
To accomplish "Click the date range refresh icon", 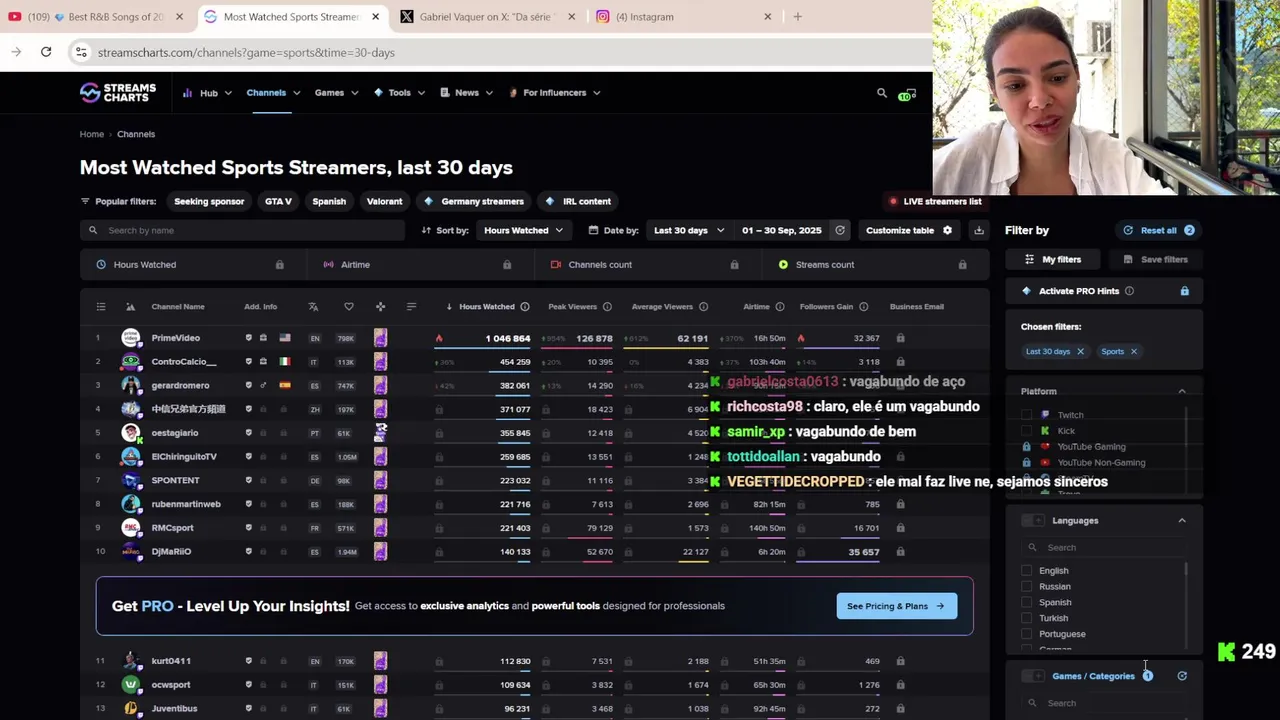I will pyautogui.click(x=840, y=230).
